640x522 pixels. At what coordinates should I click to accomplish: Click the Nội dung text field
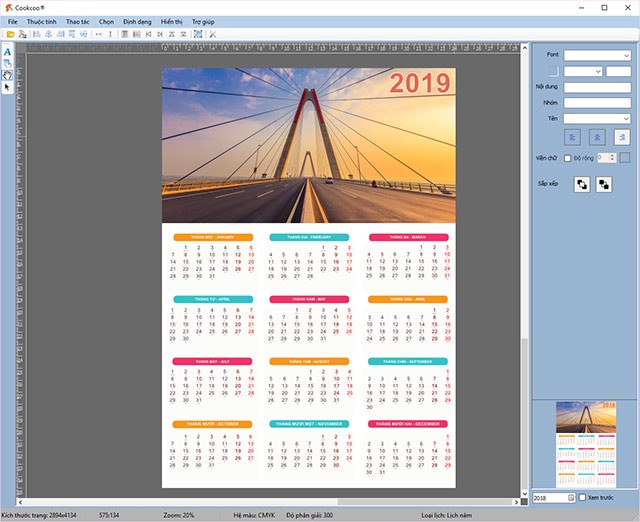(x=597, y=87)
